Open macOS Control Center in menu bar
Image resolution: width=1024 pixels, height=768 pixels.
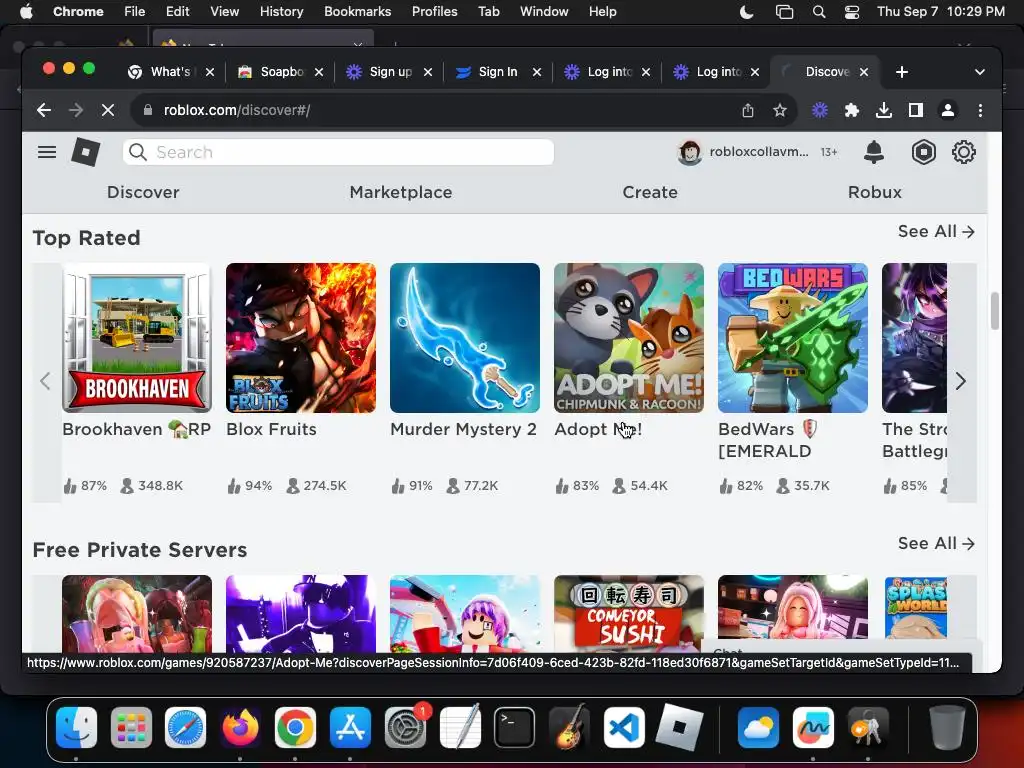pos(852,12)
